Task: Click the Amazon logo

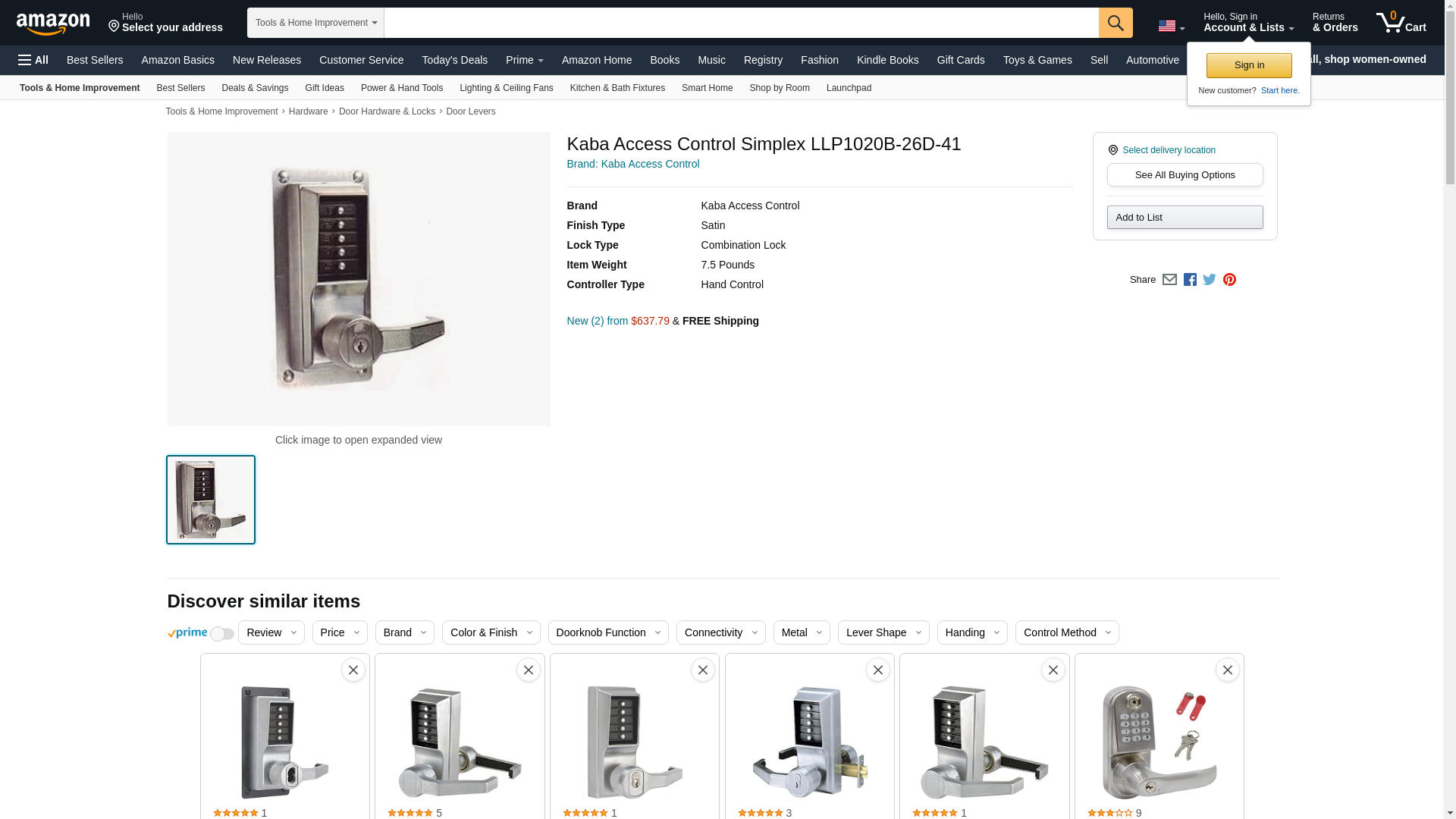Action: pos(53,24)
